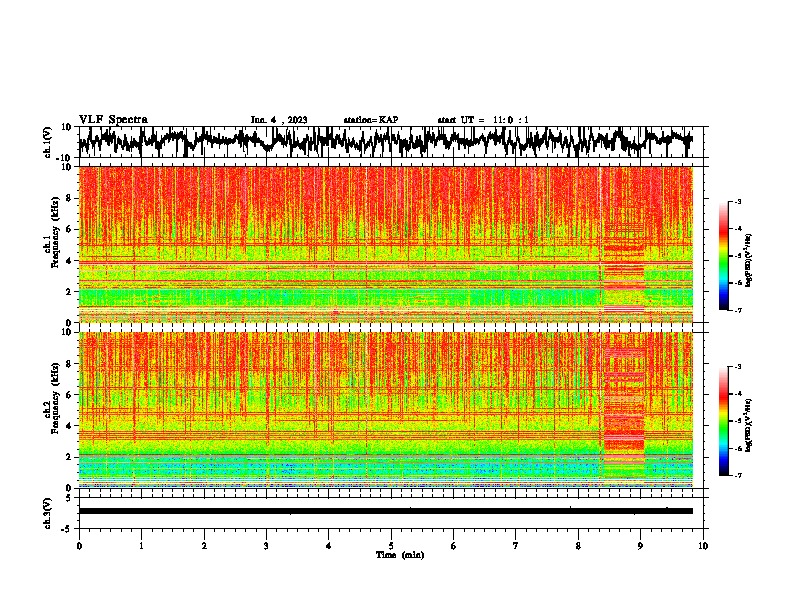Click the log(PSD) label beside ch.2 colorbar
The width and height of the screenshot is (792, 612).
click(748, 425)
